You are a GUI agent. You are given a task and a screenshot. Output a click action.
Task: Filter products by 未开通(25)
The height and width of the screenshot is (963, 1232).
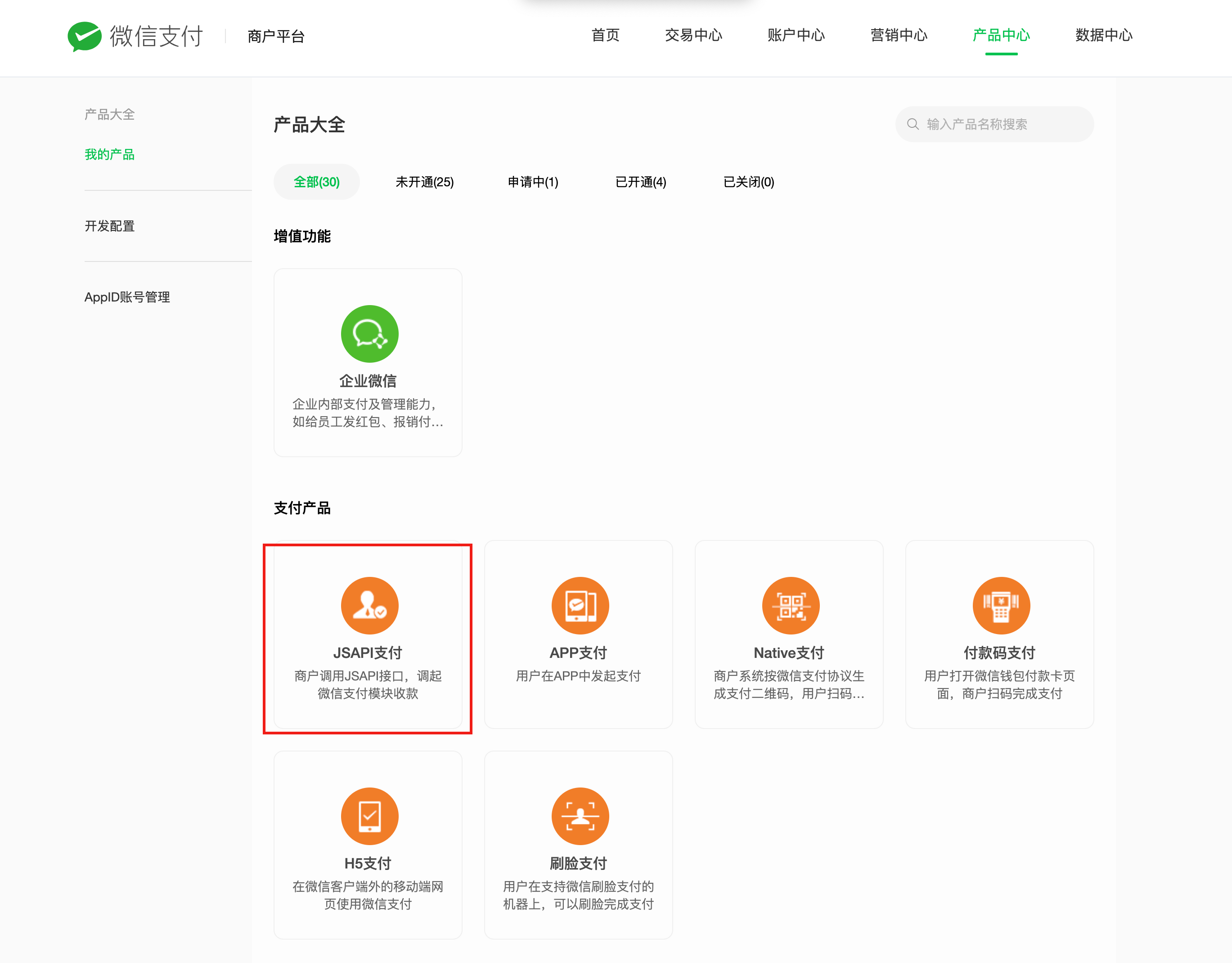425,182
